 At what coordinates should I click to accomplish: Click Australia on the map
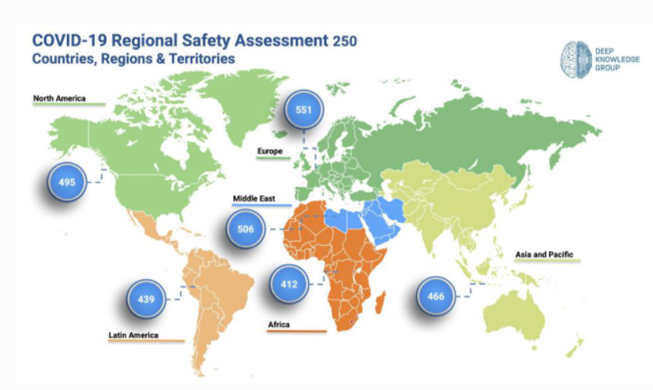pyautogui.click(x=514, y=315)
